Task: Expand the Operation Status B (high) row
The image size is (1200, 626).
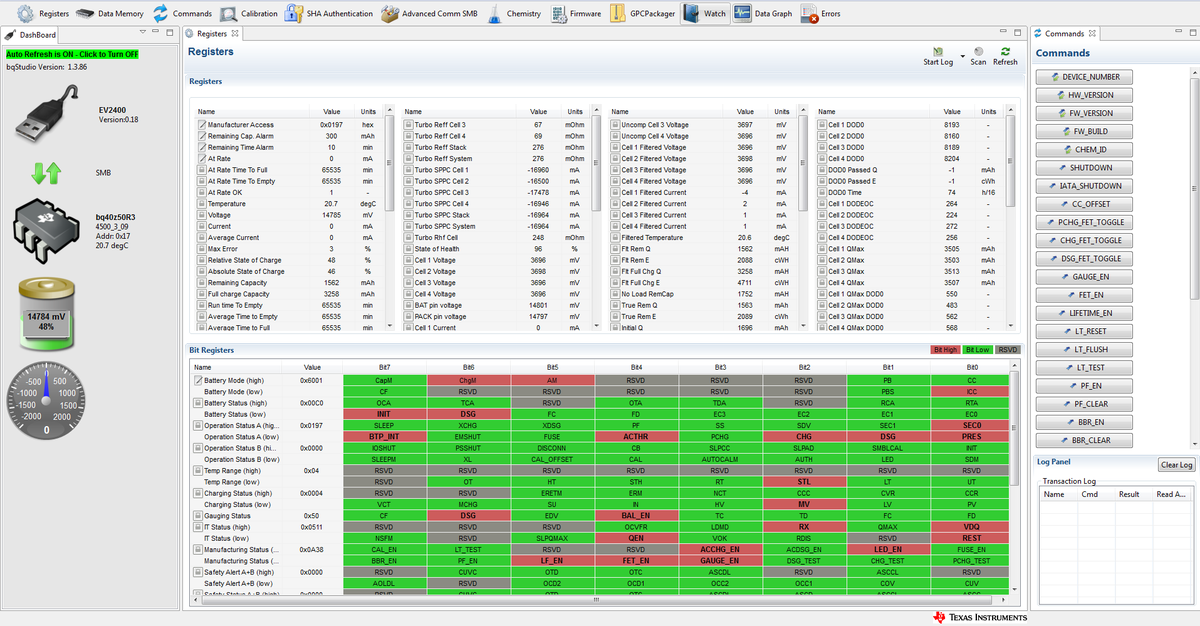Action: tap(198, 448)
